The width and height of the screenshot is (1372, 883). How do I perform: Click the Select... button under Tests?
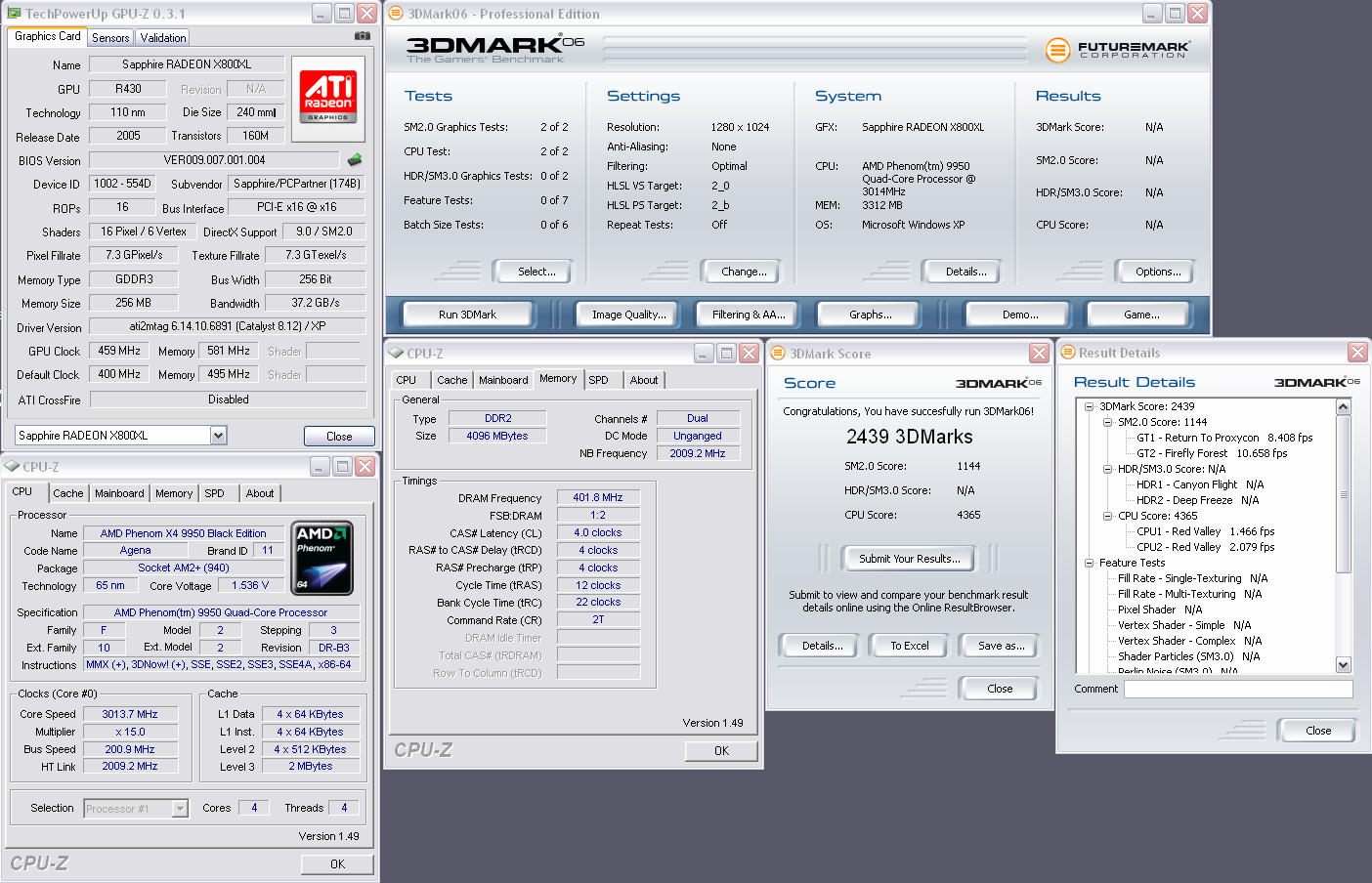tap(533, 272)
